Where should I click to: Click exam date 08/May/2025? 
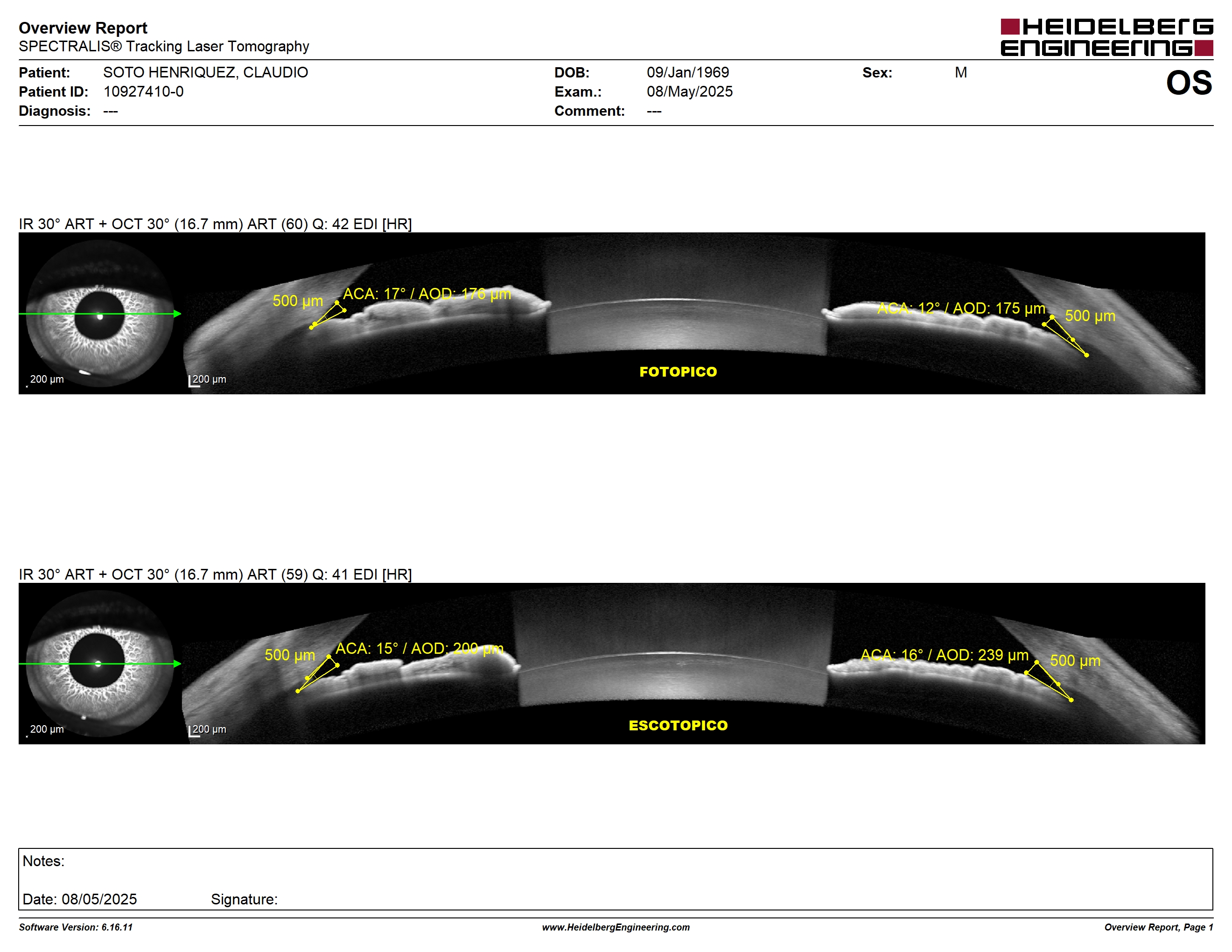689,91
